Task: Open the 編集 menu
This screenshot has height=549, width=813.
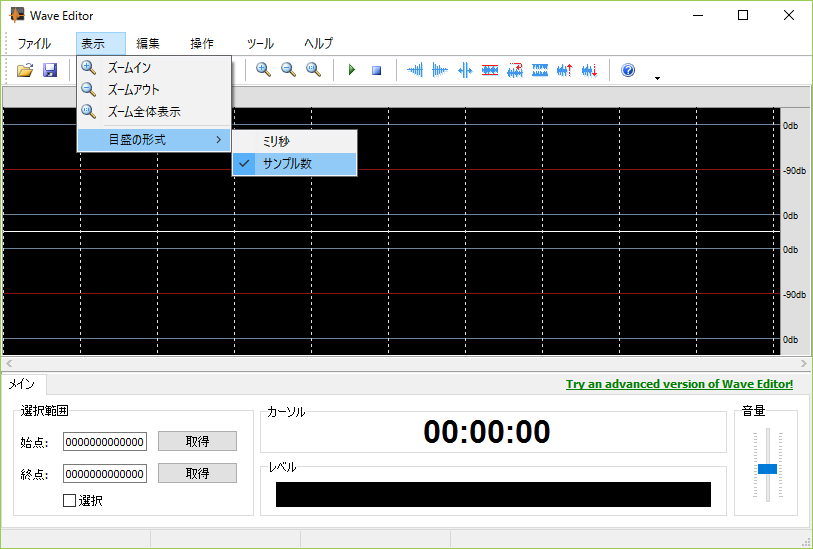Action: 148,44
